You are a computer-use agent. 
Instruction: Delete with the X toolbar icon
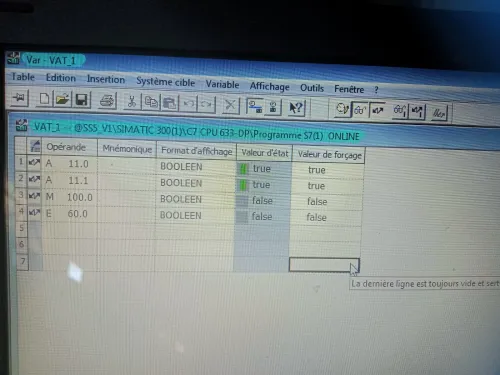[x=230, y=105]
